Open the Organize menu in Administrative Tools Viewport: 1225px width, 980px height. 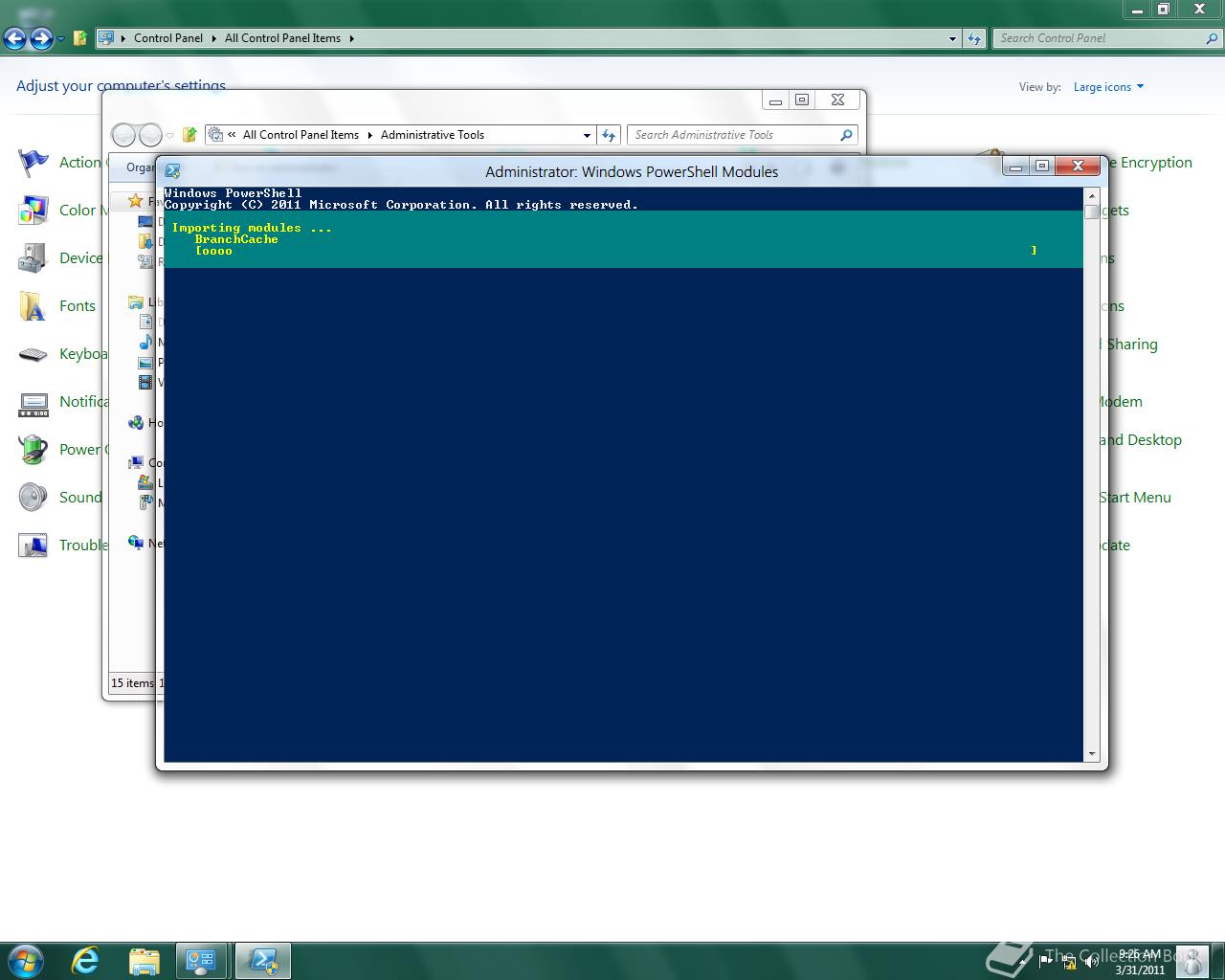click(140, 167)
